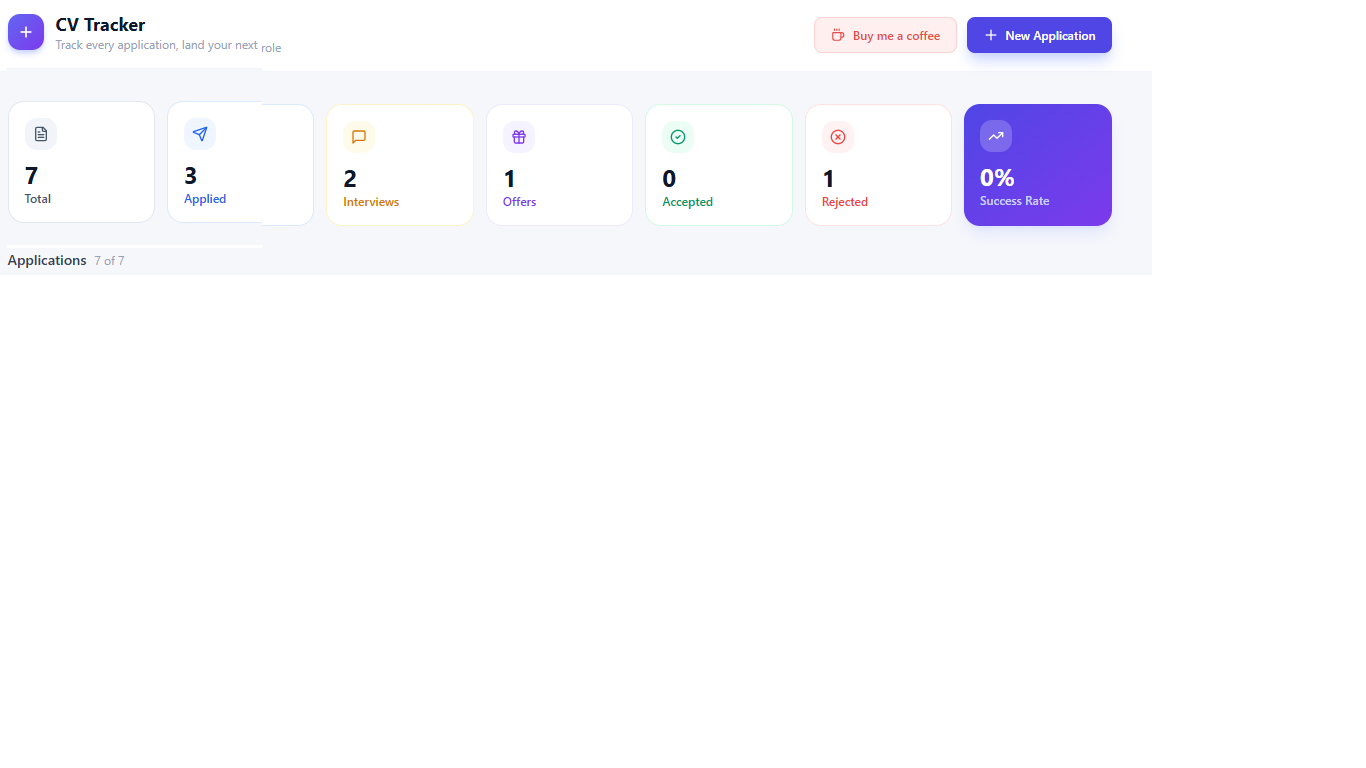Click the paper plane icon on Applied card
The height and width of the screenshot is (768, 1366).
(200, 134)
